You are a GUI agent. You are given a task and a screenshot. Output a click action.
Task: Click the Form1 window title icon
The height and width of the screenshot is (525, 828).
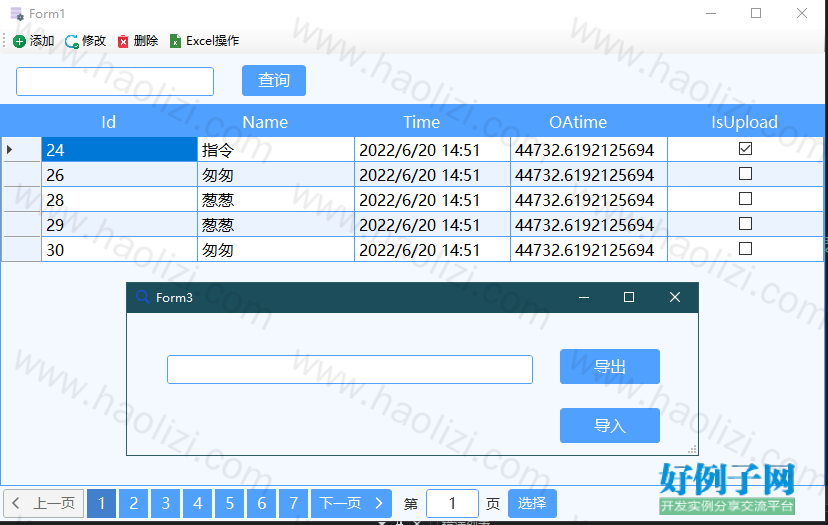17,14
